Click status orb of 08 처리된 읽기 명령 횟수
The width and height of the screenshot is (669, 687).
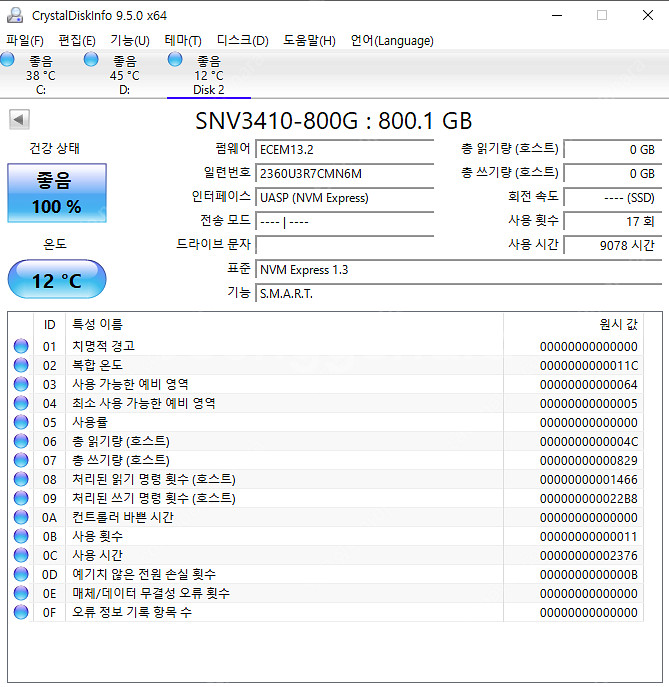(21, 479)
